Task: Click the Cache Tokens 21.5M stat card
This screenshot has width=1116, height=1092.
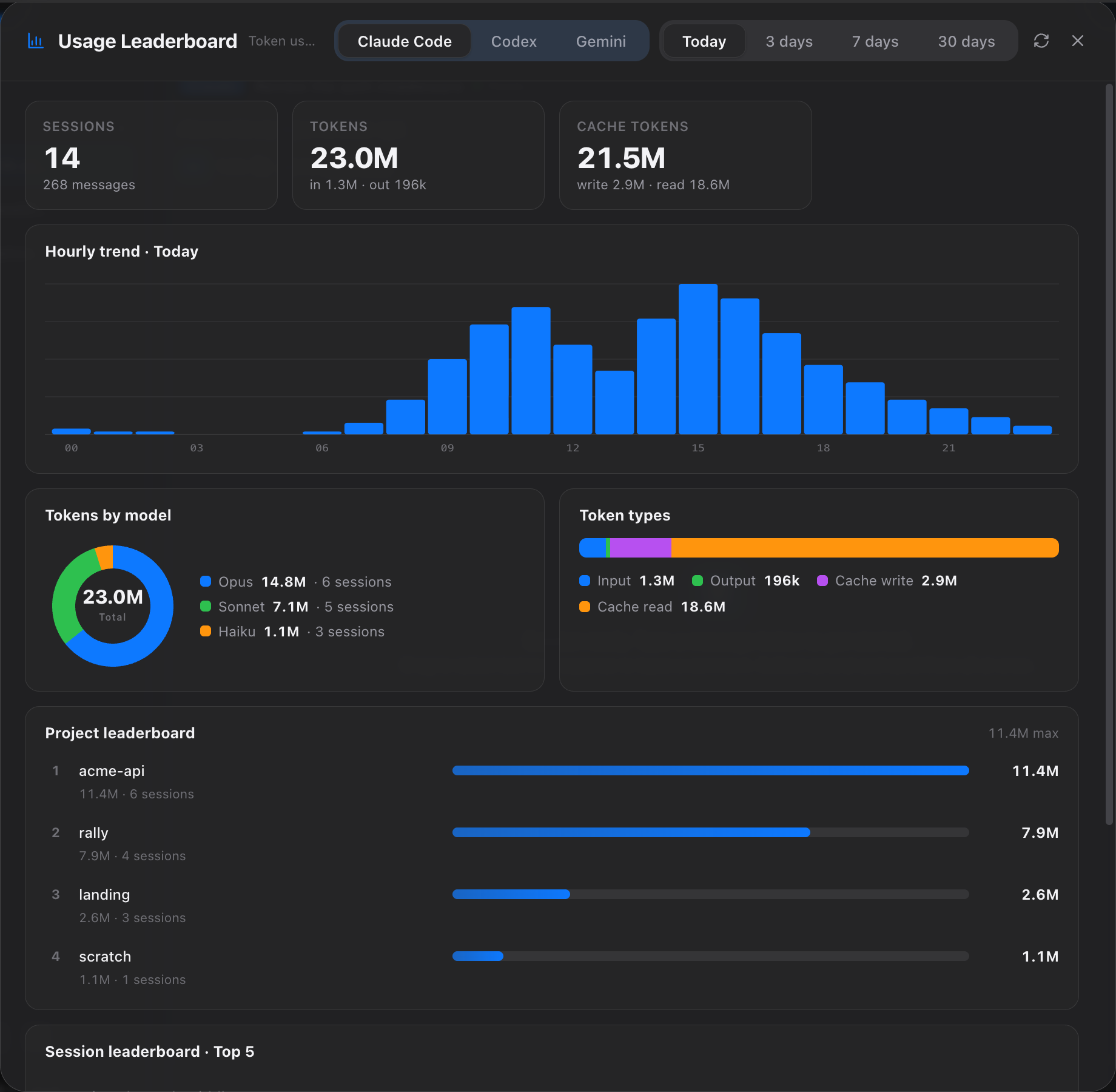Action: pyautogui.click(x=685, y=155)
